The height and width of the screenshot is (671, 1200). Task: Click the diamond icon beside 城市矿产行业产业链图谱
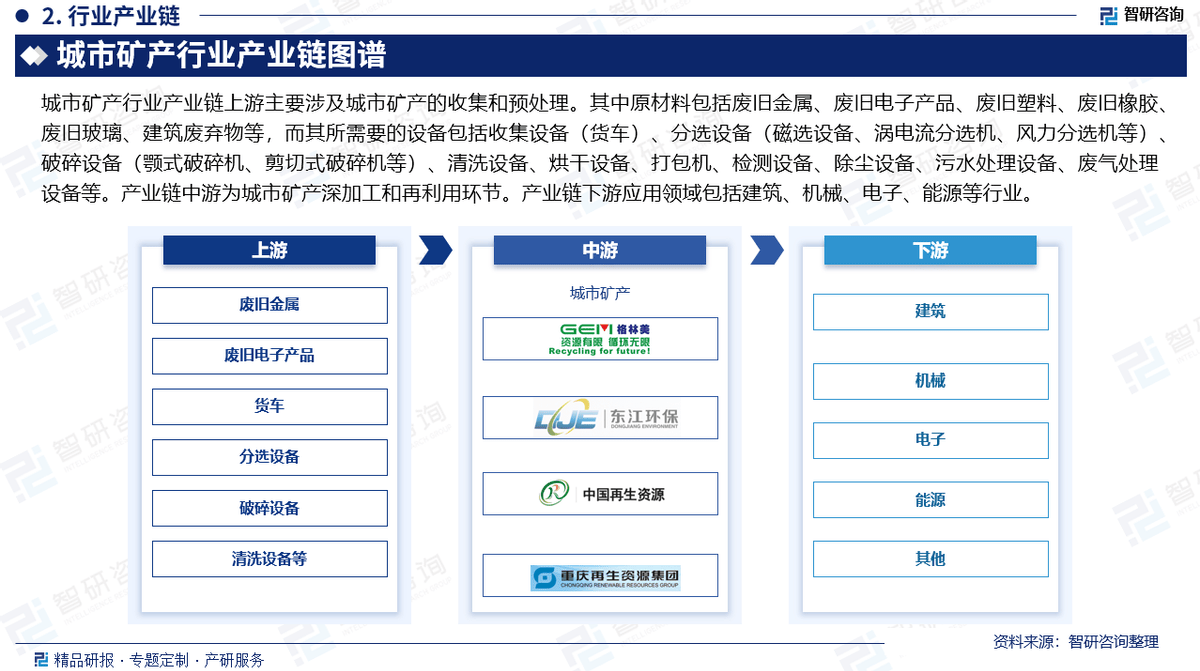(36, 56)
